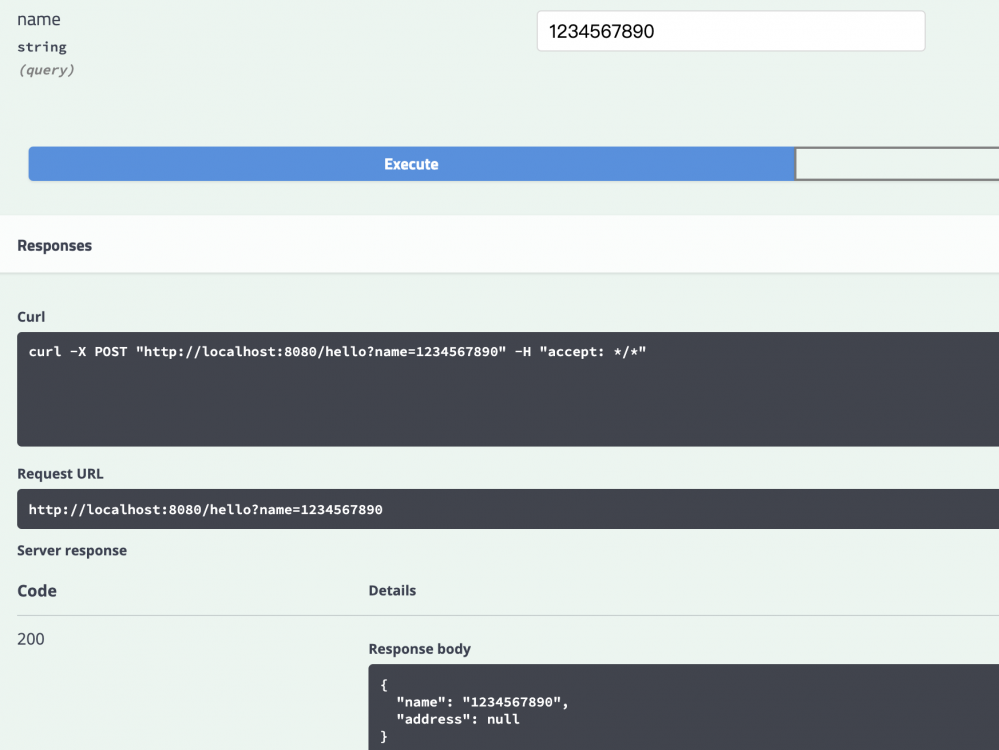
Task: Click the Details column header
Action: [392, 591]
